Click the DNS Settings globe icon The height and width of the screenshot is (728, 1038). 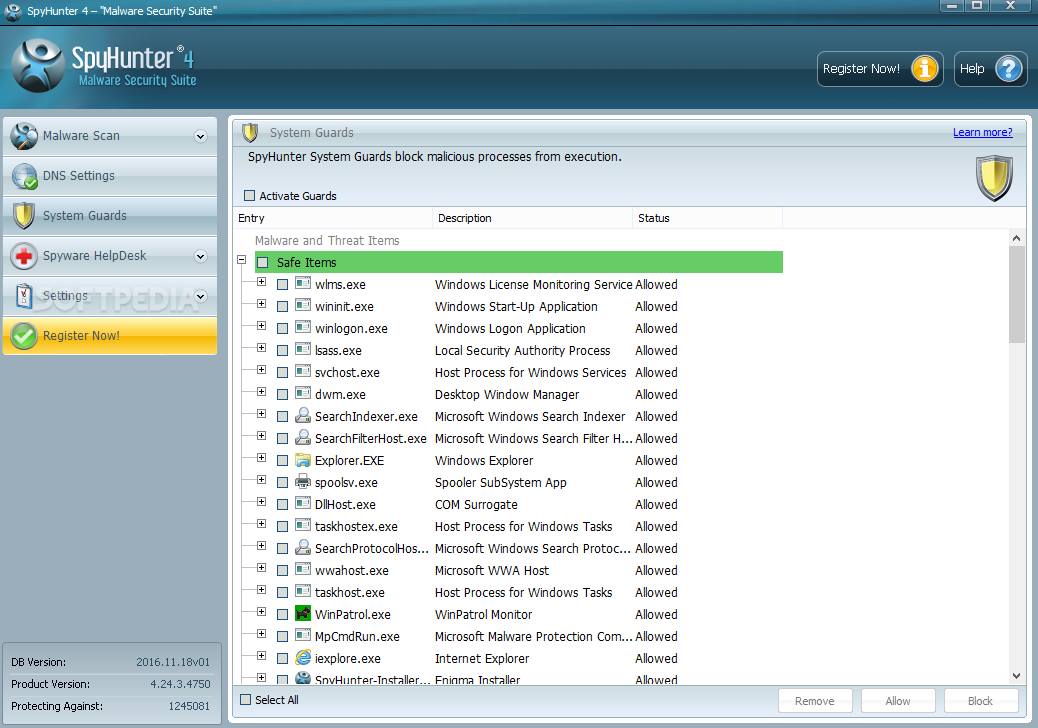point(24,176)
